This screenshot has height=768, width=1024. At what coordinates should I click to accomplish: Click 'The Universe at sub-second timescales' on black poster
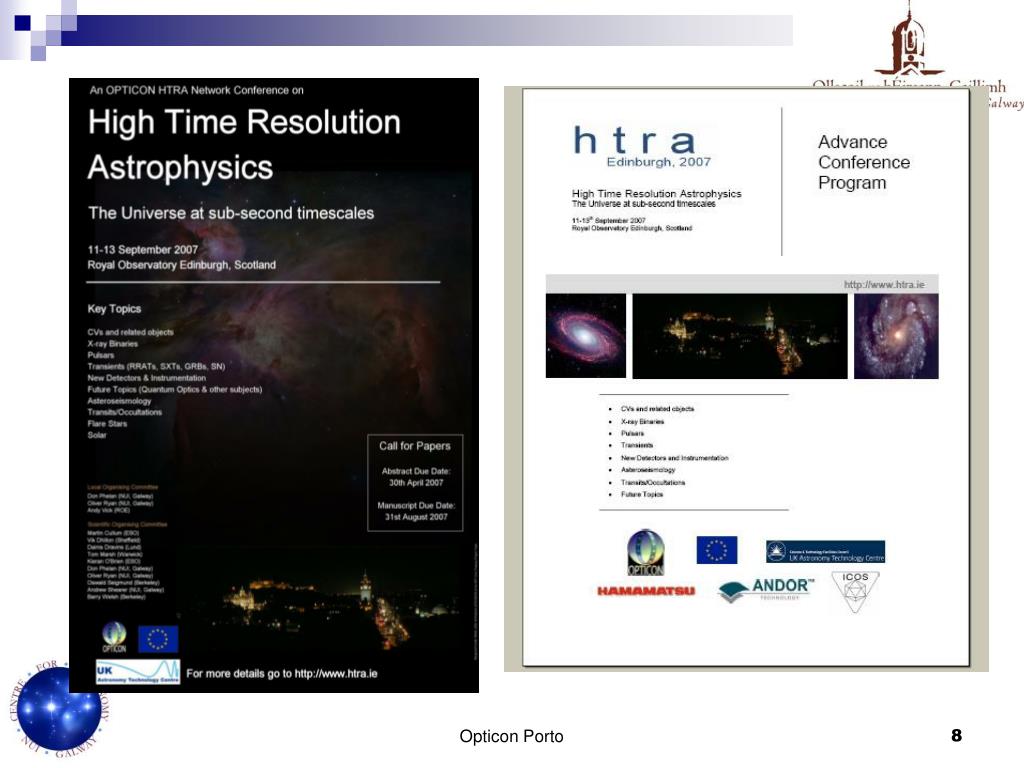[x=231, y=213]
